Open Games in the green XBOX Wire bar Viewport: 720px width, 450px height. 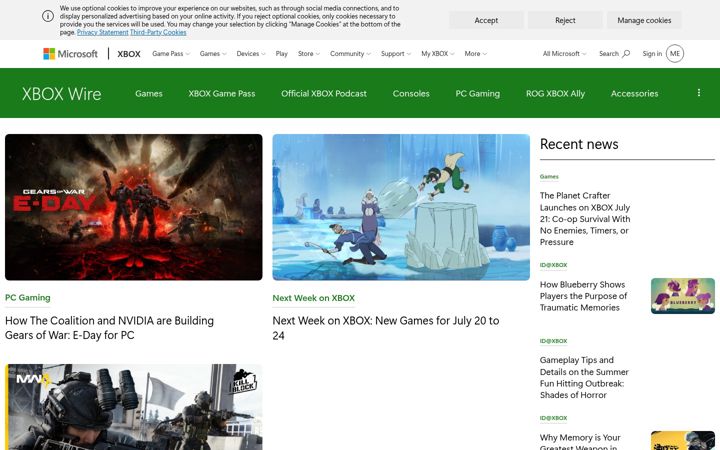149,93
